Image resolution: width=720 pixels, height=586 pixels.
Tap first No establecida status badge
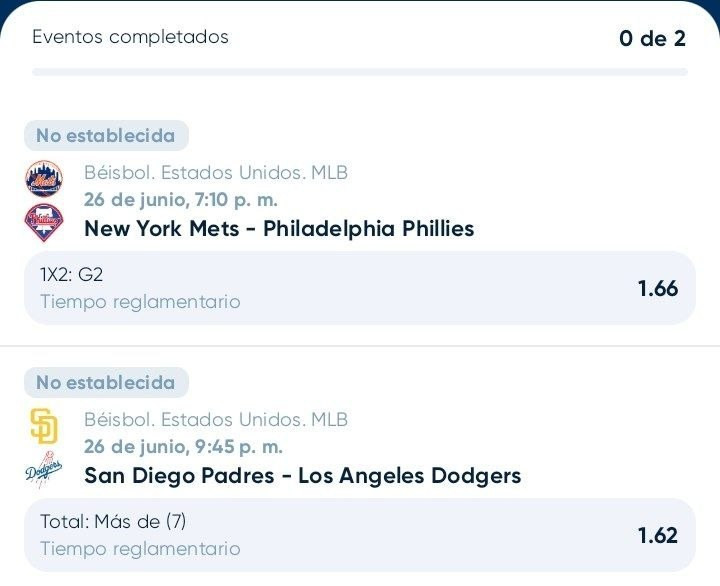coord(106,135)
